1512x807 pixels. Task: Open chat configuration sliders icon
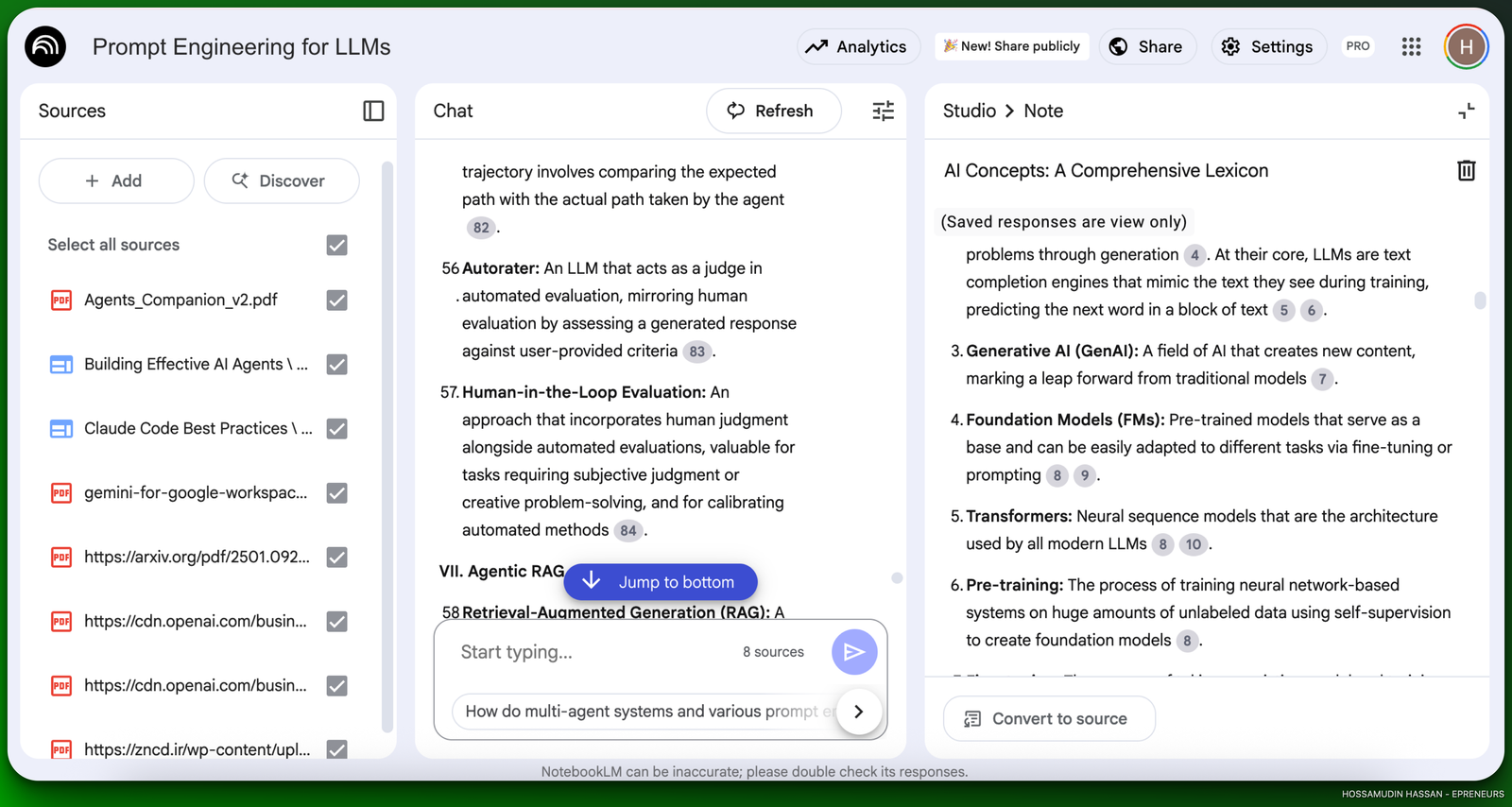883,111
